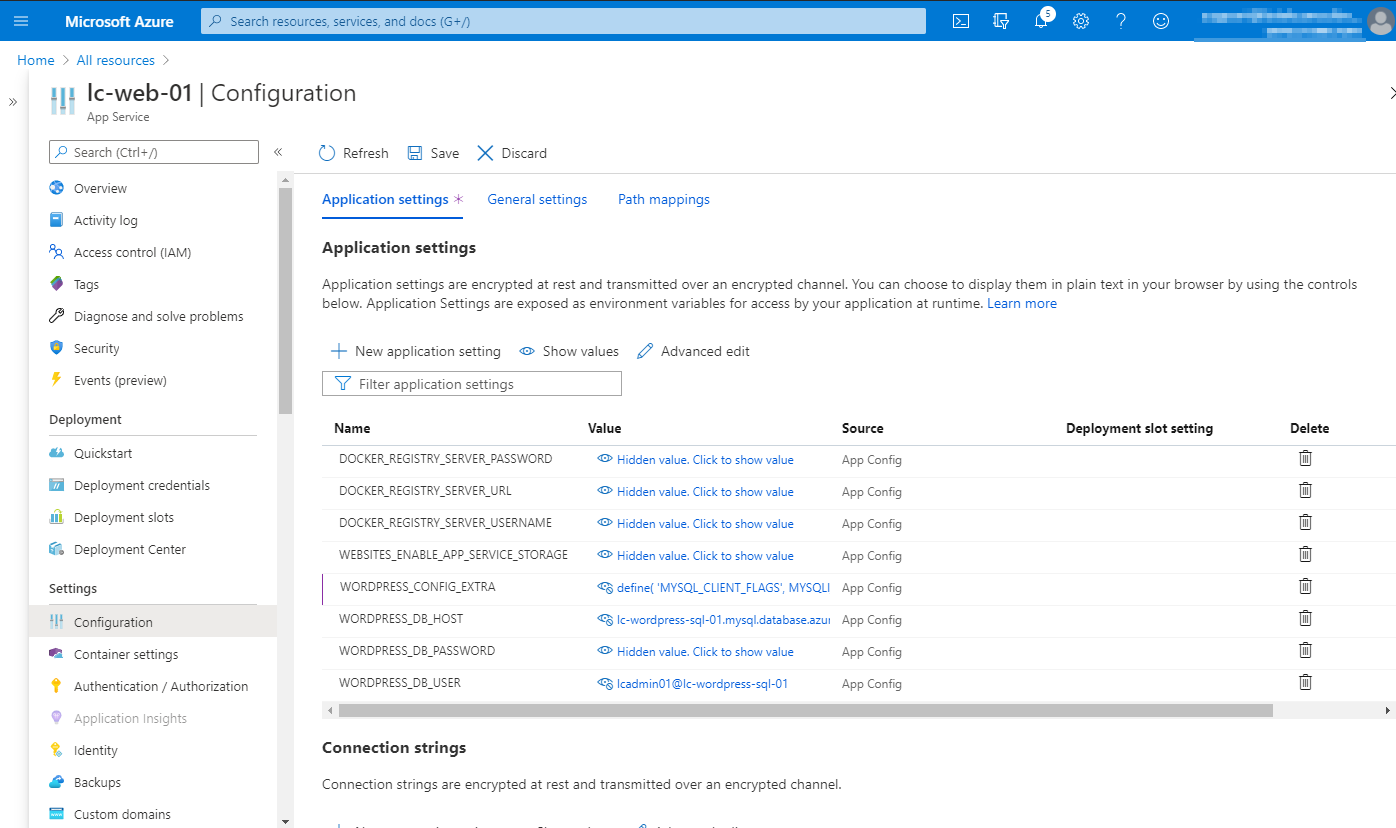Open help using the question mark icon
Image resolution: width=1396 pixels, height=828 pixels.
[1120, 20]
